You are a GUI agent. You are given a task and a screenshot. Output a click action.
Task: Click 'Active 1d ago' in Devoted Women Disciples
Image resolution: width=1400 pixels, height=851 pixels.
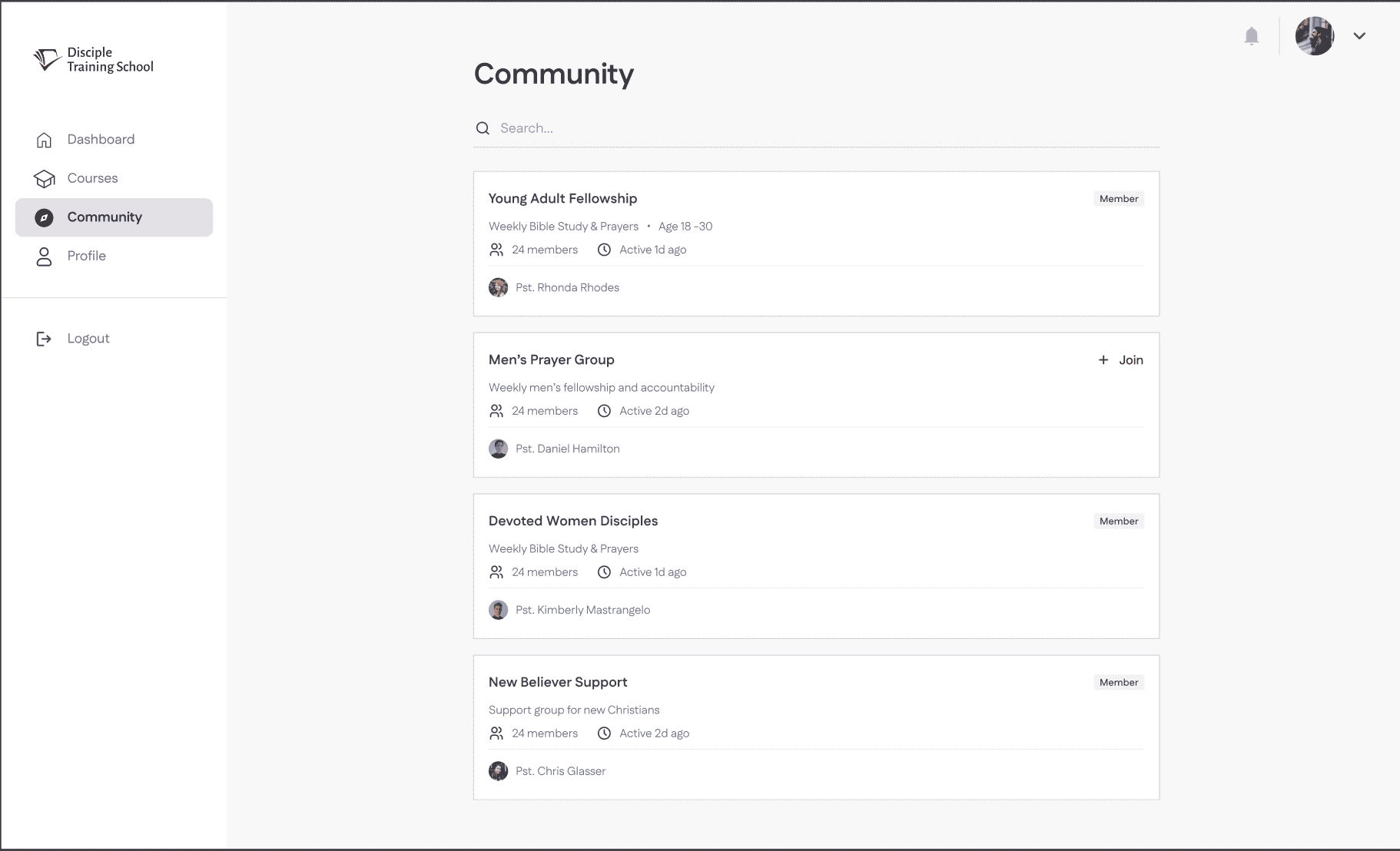pos(652,572)
